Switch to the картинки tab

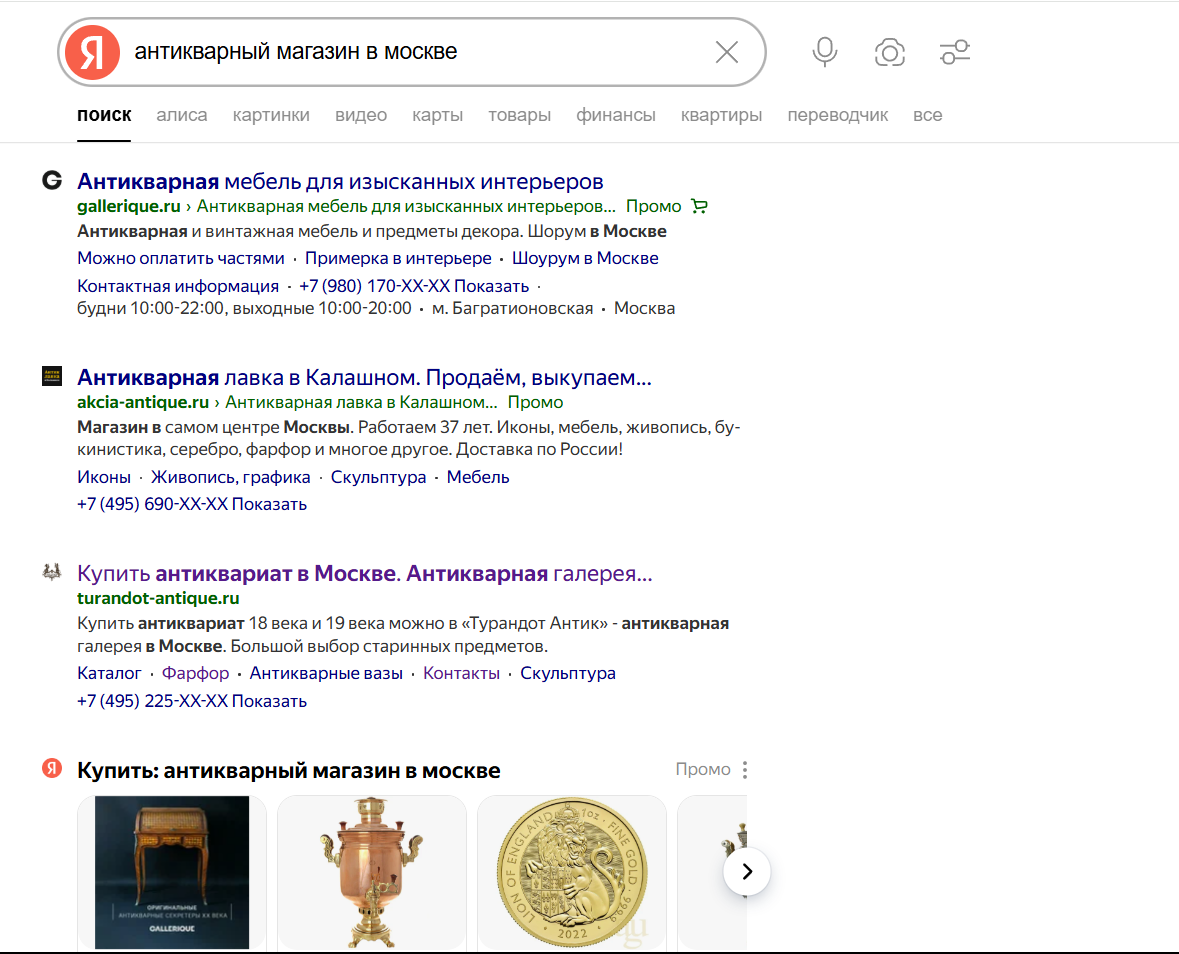(x=271, y=115)
